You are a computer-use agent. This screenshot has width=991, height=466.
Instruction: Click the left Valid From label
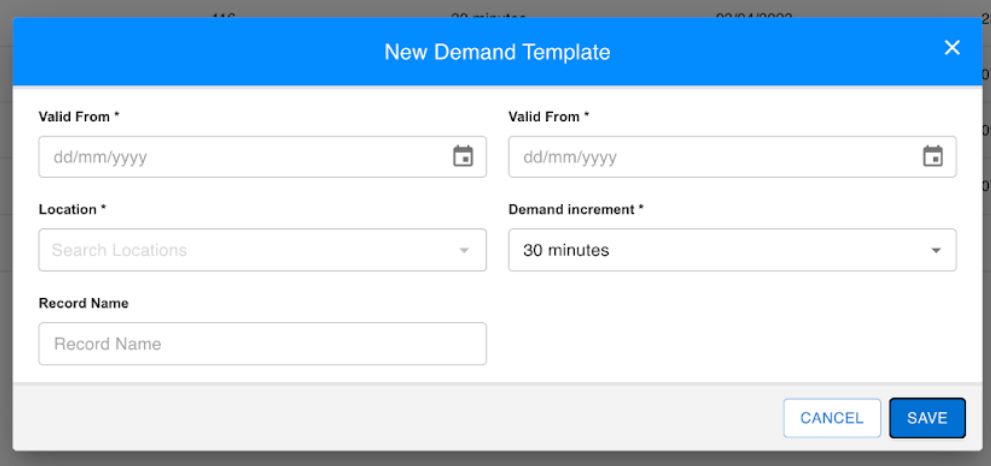pyautogui.click(x=79, y=117)
